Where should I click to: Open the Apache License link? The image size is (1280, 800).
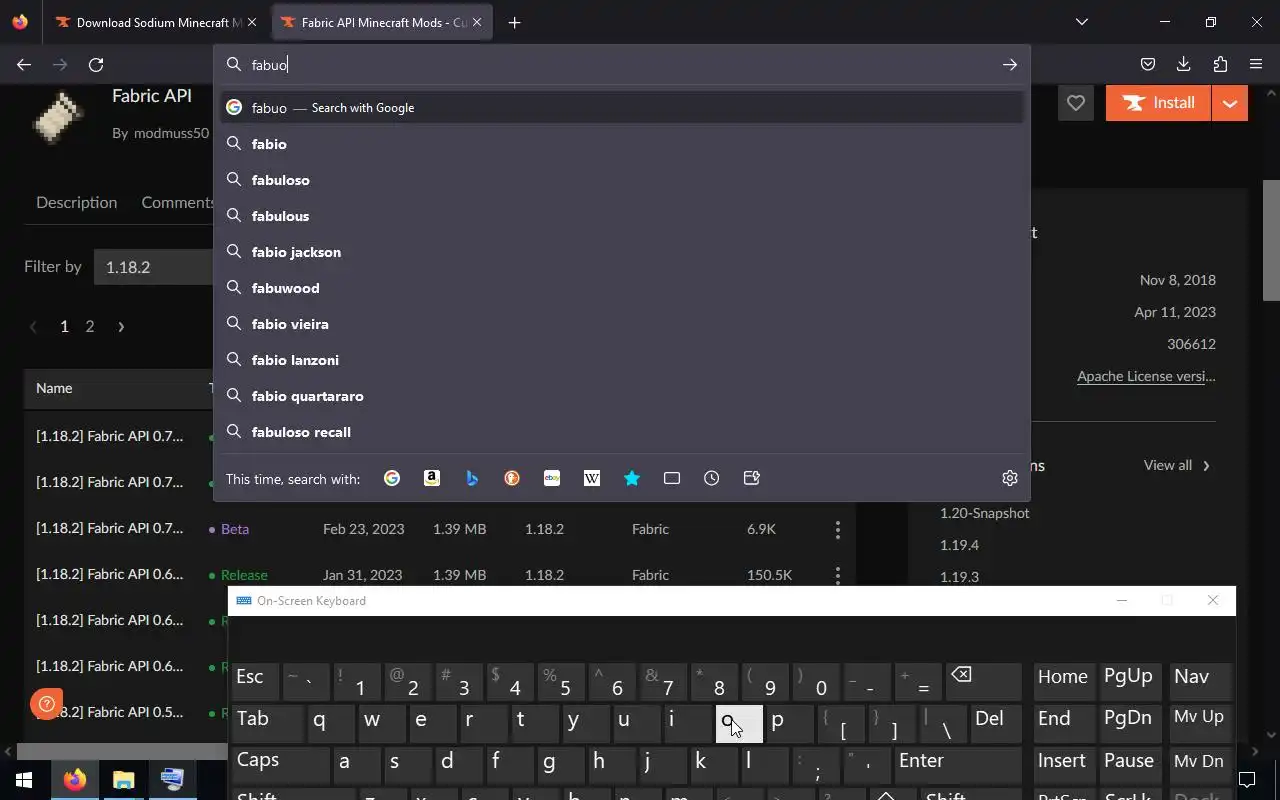coord(1146,376)
